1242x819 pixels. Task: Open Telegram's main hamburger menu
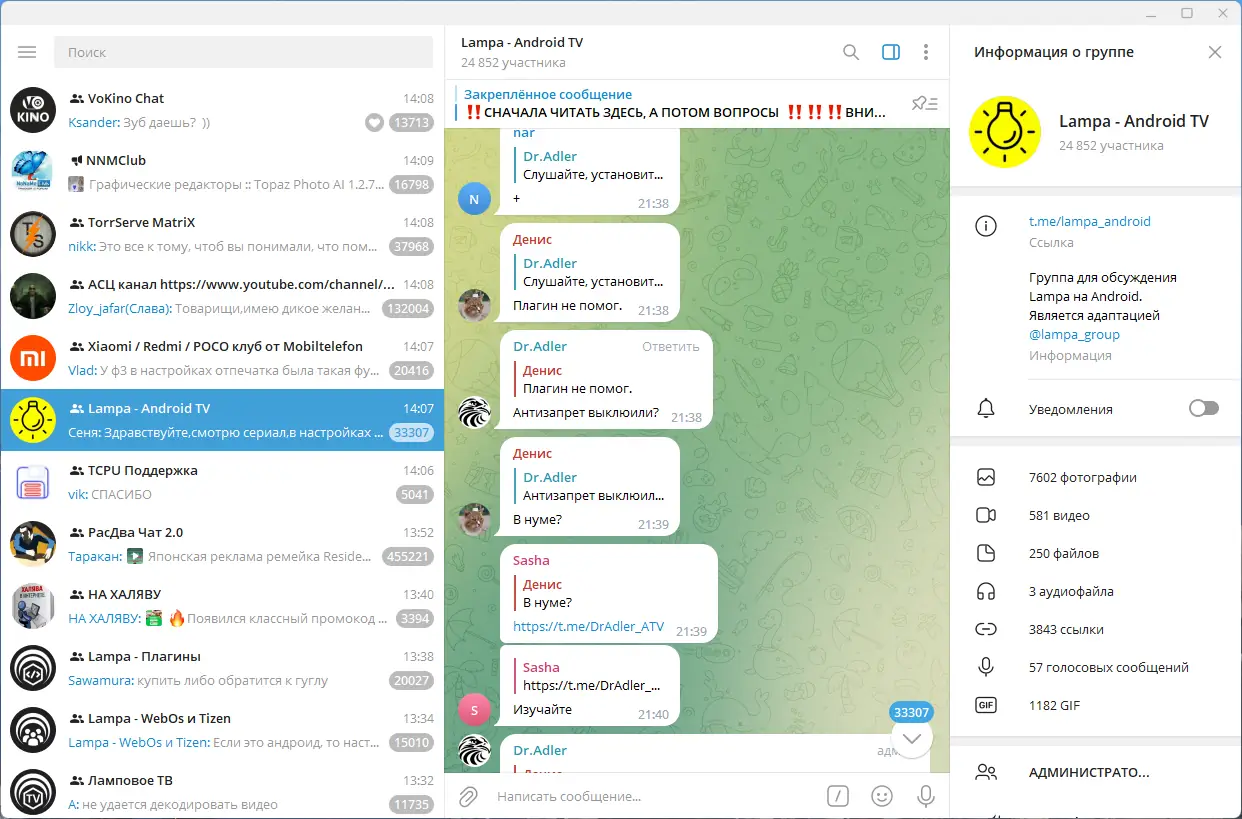pos(27,51)
